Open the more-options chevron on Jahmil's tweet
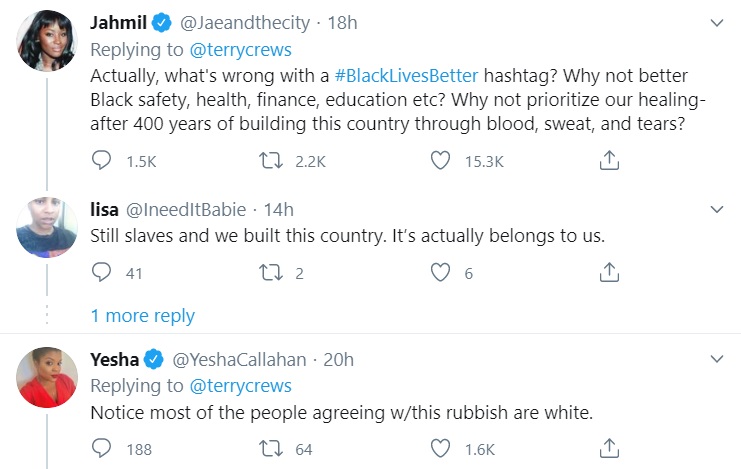The image size is (741, 469). coord(716,22)
